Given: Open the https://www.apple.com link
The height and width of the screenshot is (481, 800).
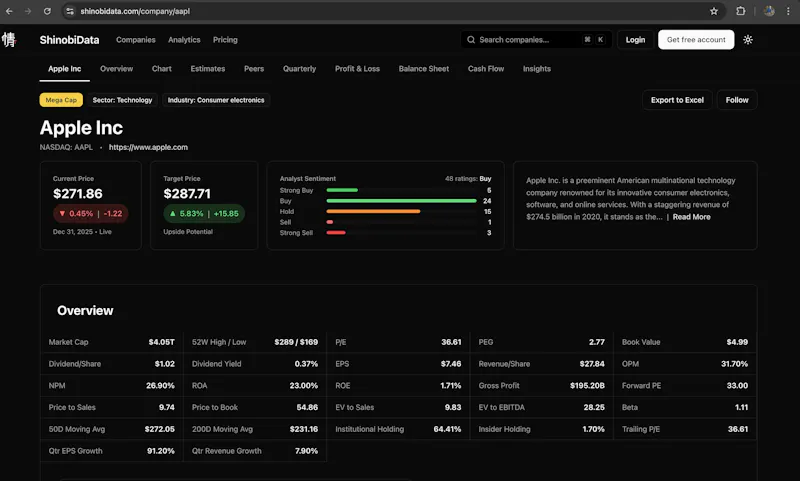Looking at the screenshot, I should pos(148,147).
